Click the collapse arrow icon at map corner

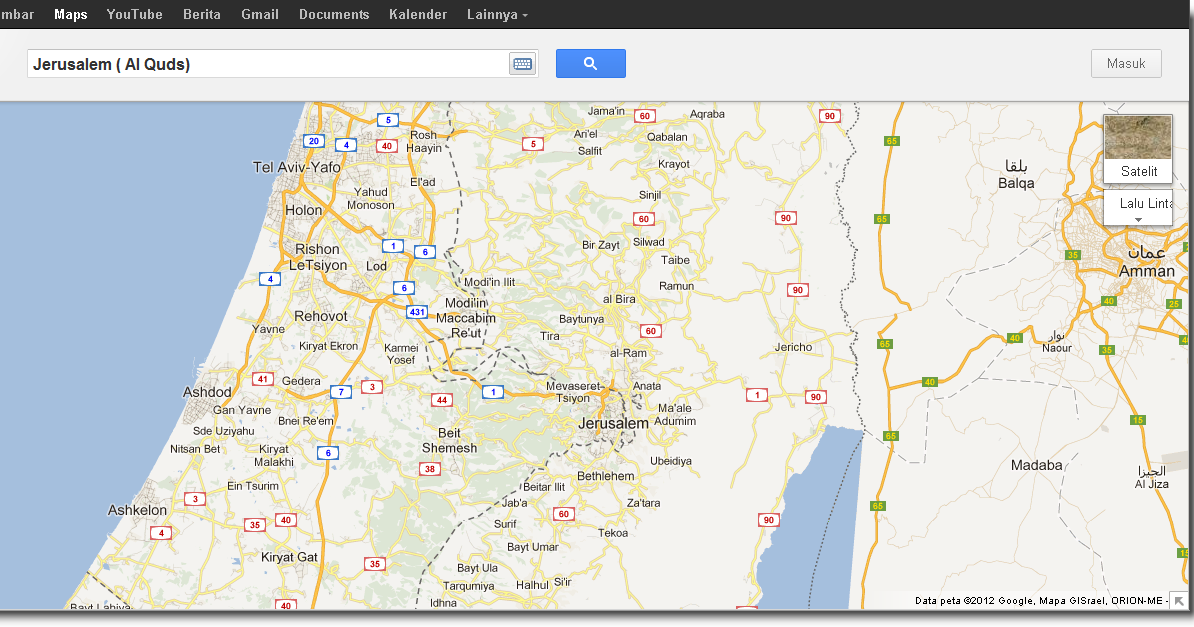click(x=1179, y=600)
